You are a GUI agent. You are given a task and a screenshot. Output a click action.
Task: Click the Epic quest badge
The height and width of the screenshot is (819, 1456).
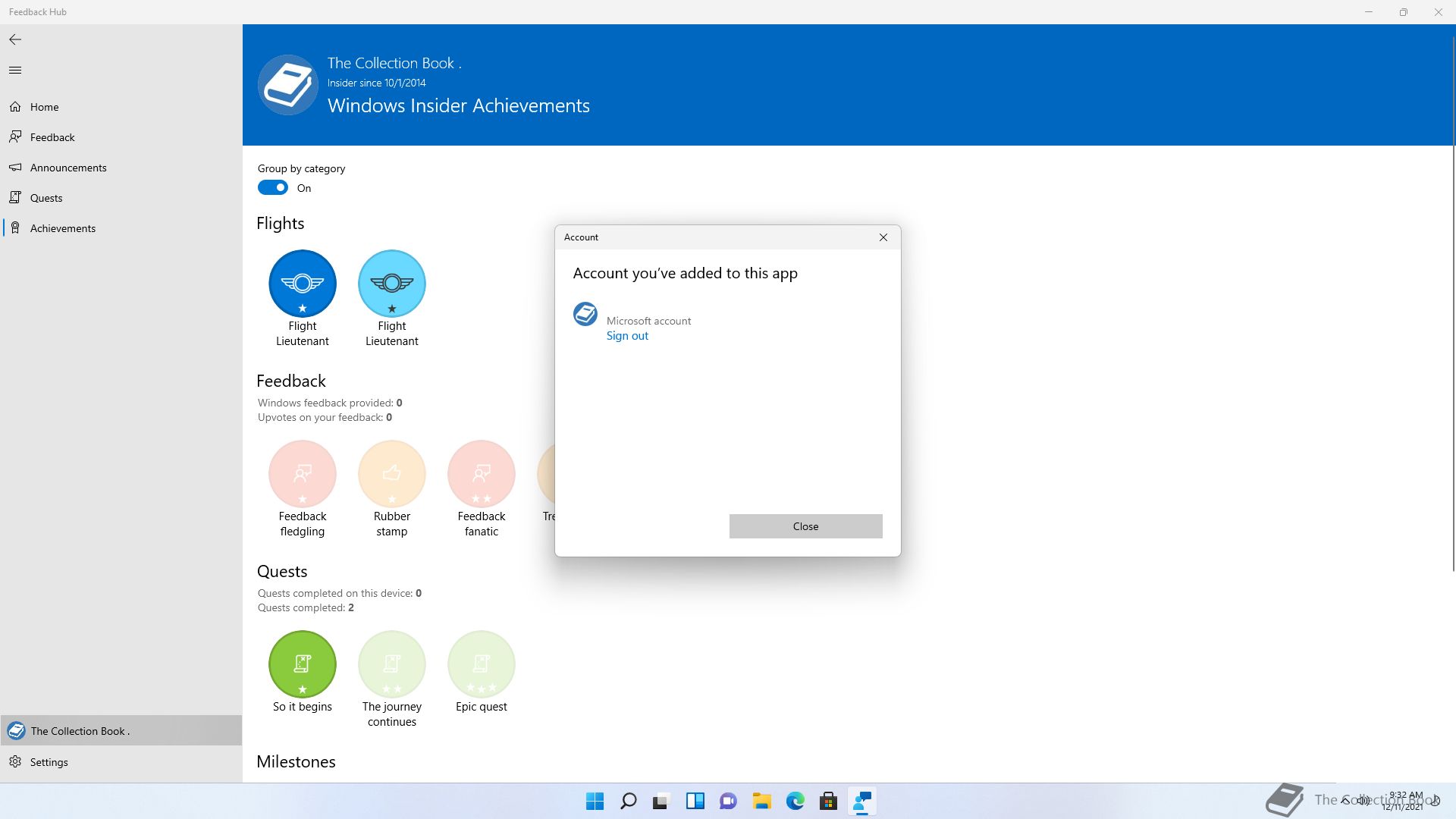pos(482,664)
